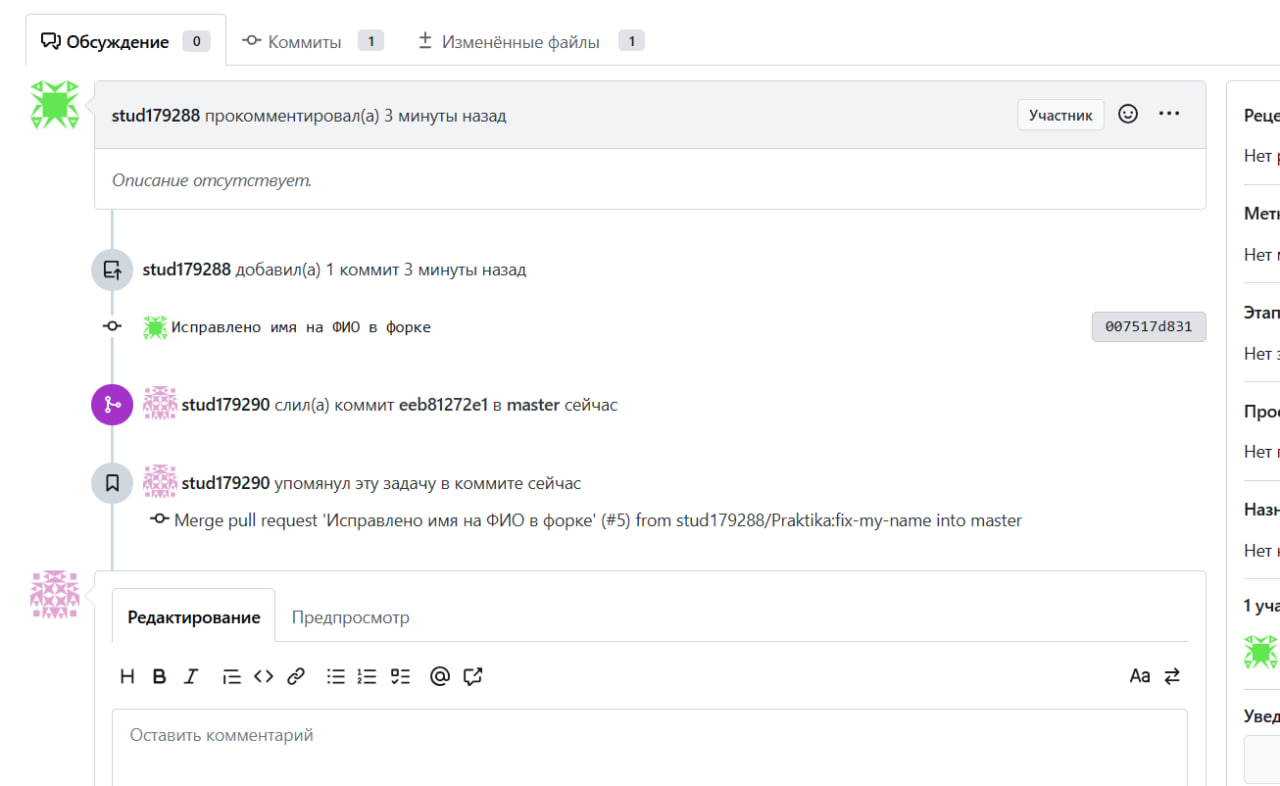Add emoji reaction to stud179288's comment
The height and width of the screenshot is (786, 1280).
click(1128, 114)
